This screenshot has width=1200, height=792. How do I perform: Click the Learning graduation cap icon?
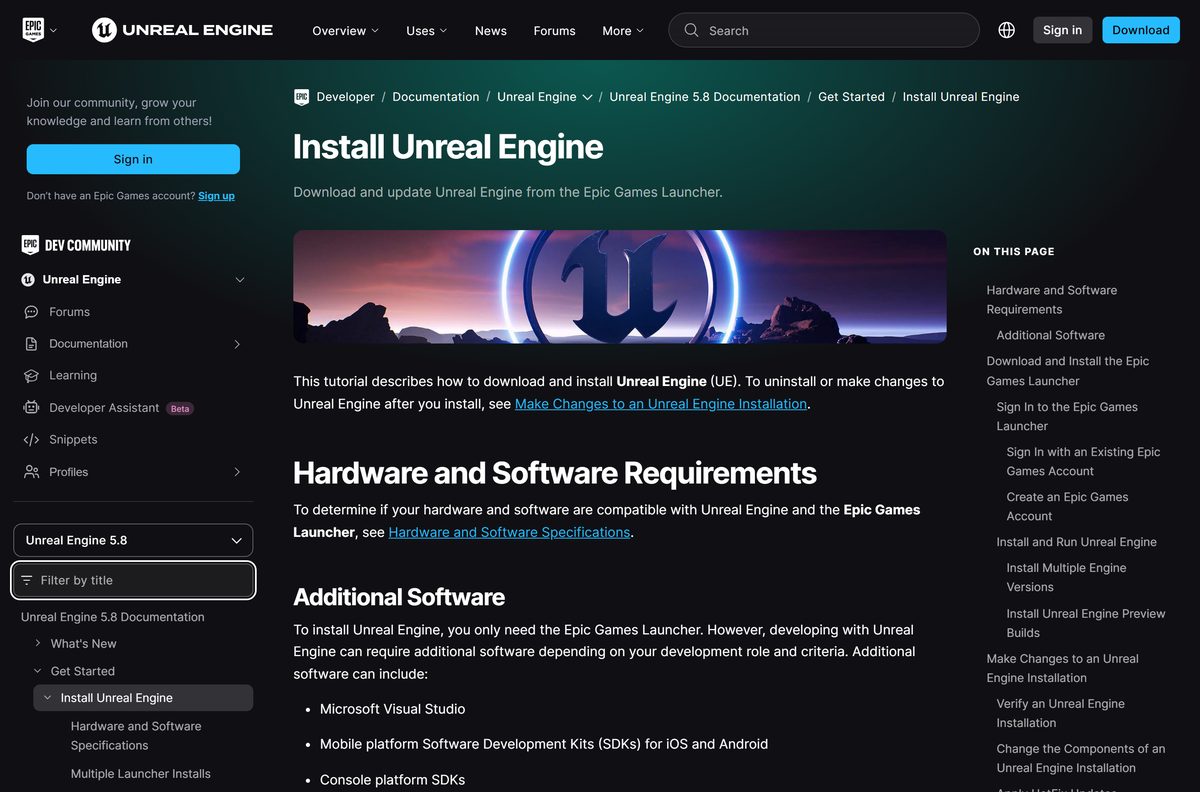(31, 376)
